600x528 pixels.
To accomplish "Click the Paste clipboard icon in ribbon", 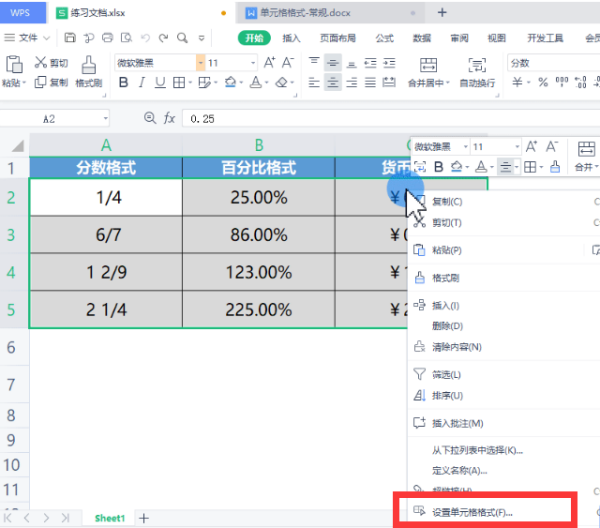I will tap(14, 64).
